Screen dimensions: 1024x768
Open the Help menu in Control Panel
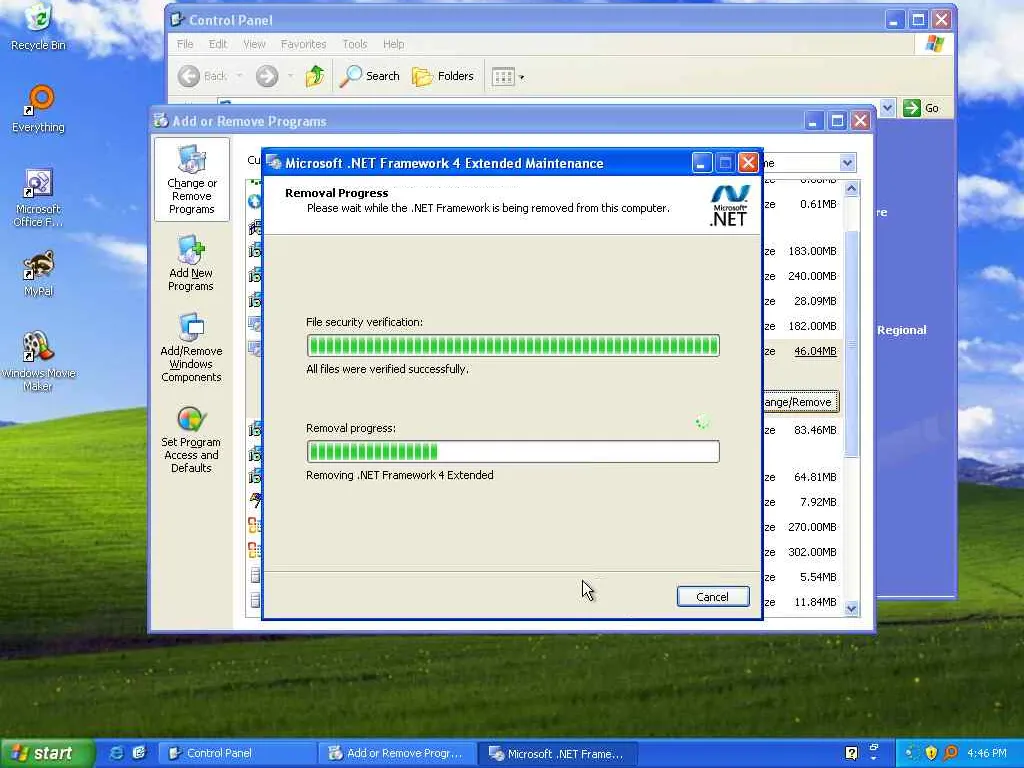393,44
